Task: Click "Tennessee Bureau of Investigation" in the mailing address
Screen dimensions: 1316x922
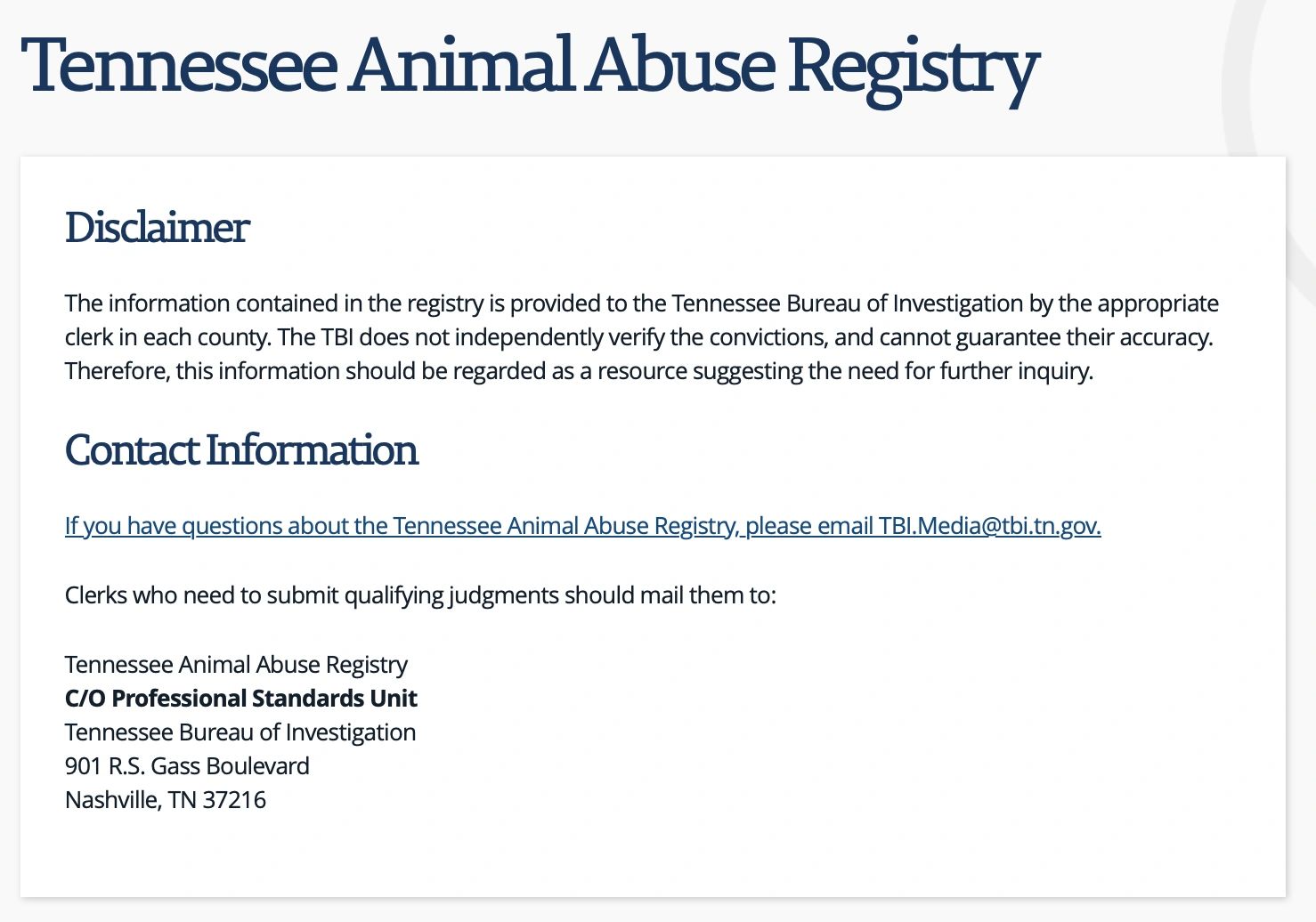Action: 240,732
